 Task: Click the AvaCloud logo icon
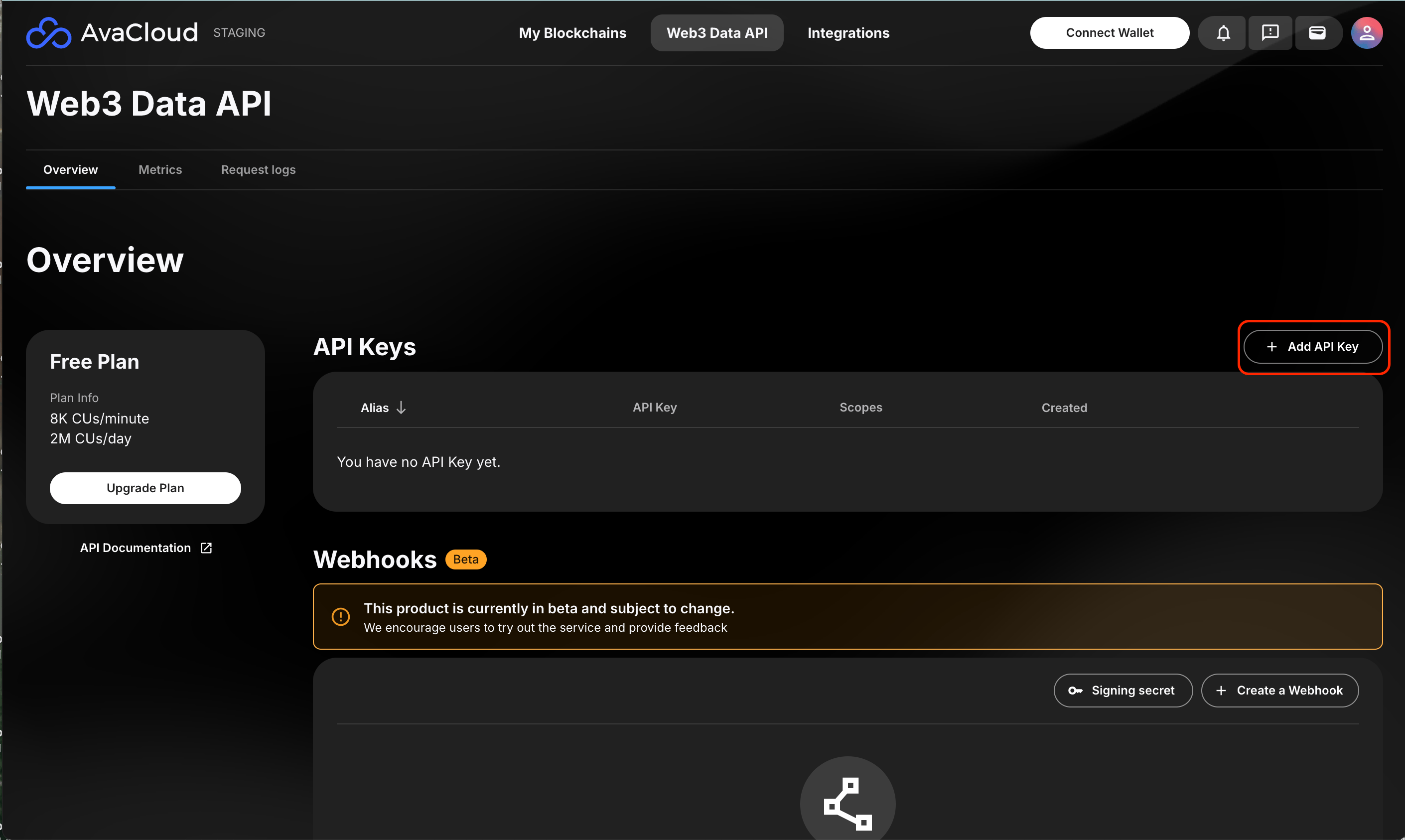coord(49,33)
